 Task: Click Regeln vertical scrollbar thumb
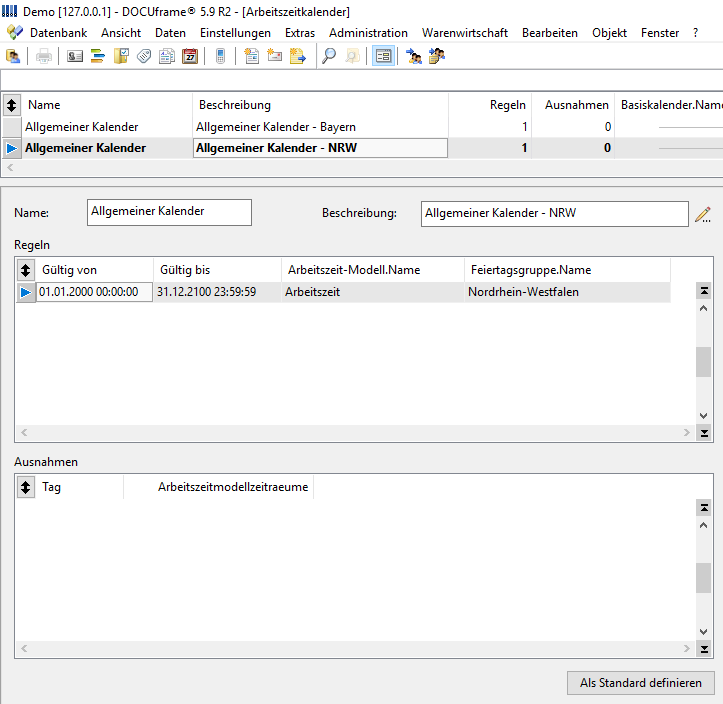point(704,362)
